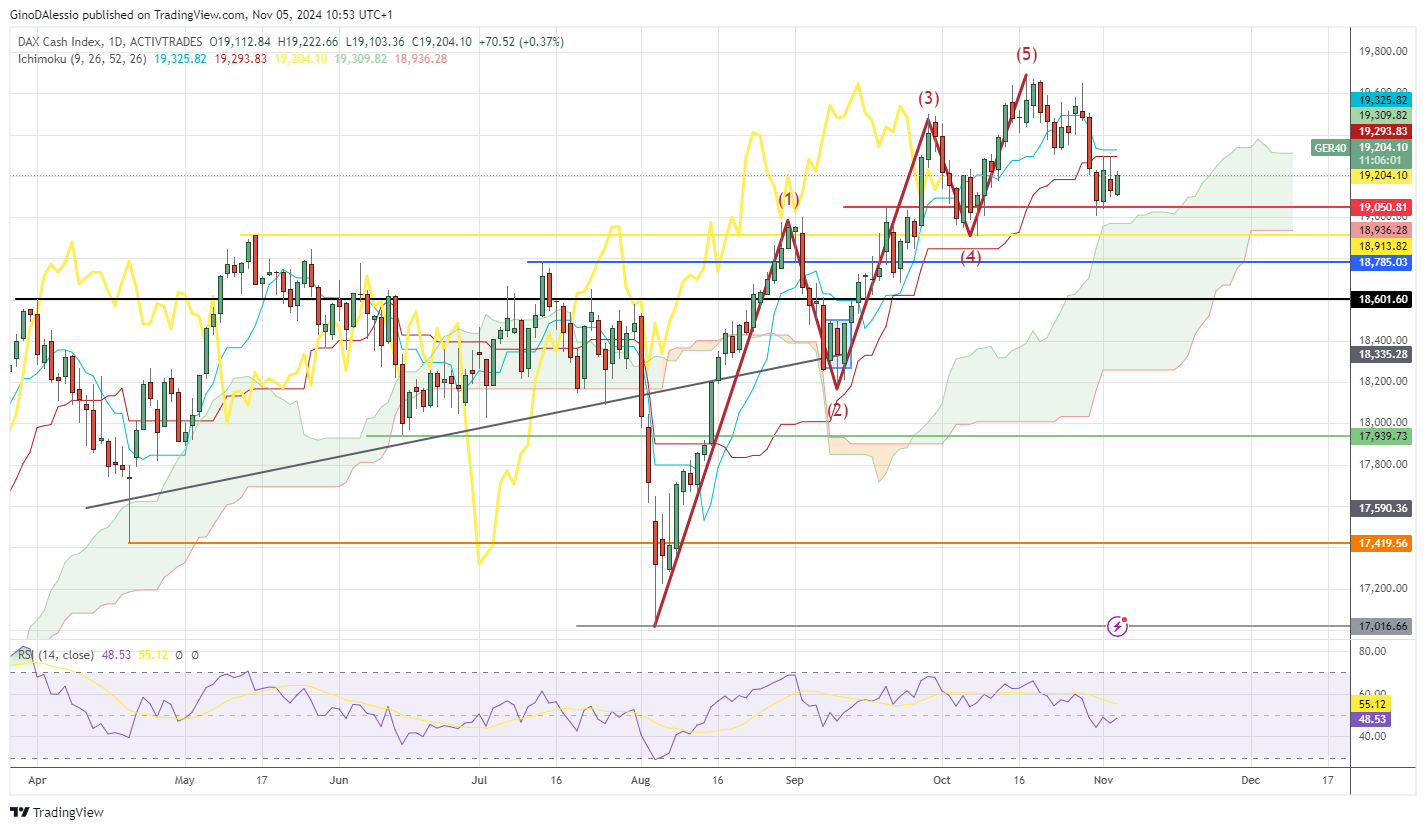This screenshot has width=1426, height=830.
Task: Click the Jul label on time axis
Action: (x=478, y=778)
